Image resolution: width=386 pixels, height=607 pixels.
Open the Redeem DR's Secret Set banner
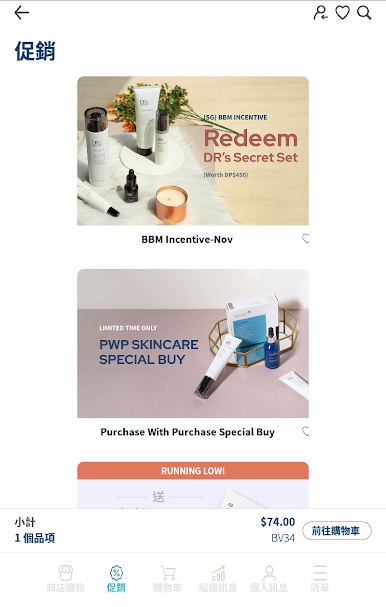click(x=193, y=151)
